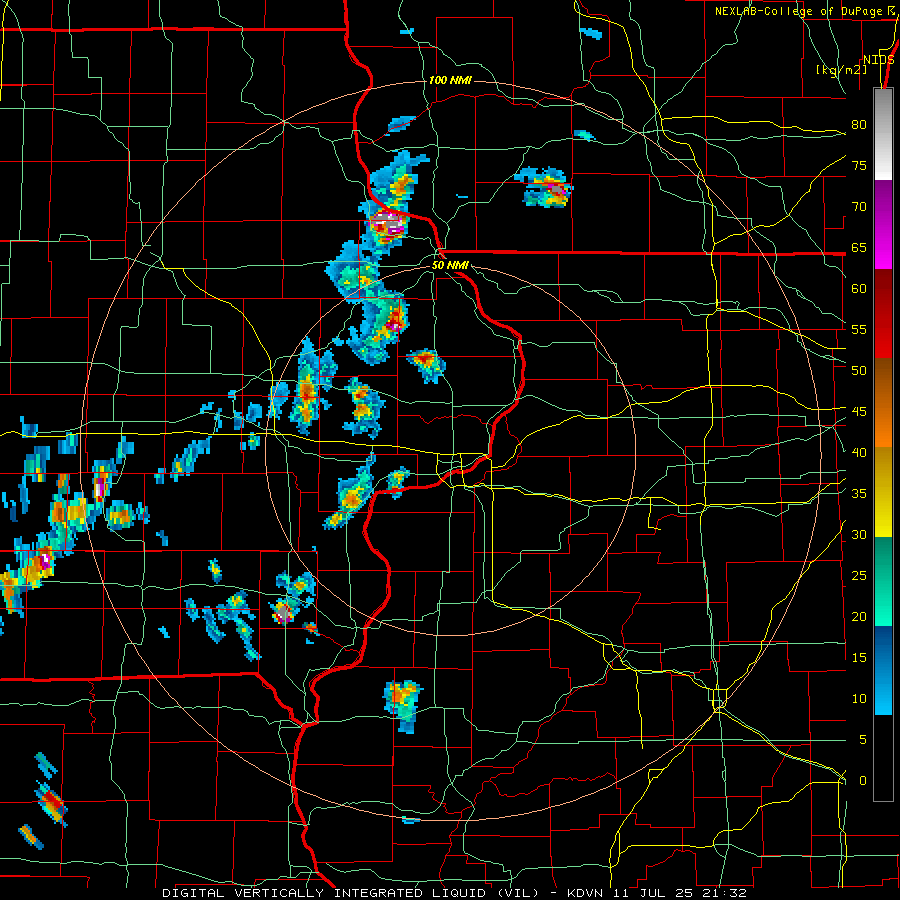The width and height of the screenshot is (900, 900).
Task: Select the 25 value on the scale
Action: point(859,575)
